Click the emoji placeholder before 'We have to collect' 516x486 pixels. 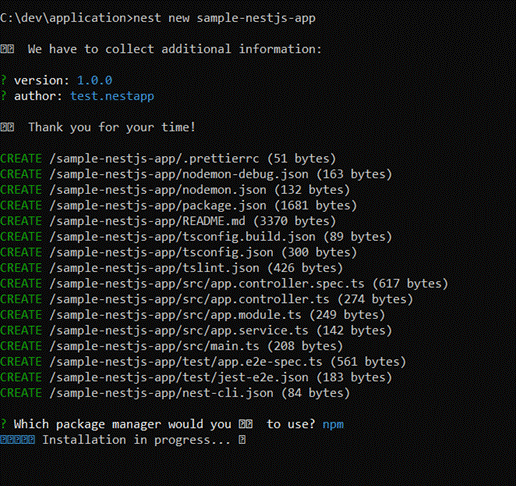pos(7,49)
